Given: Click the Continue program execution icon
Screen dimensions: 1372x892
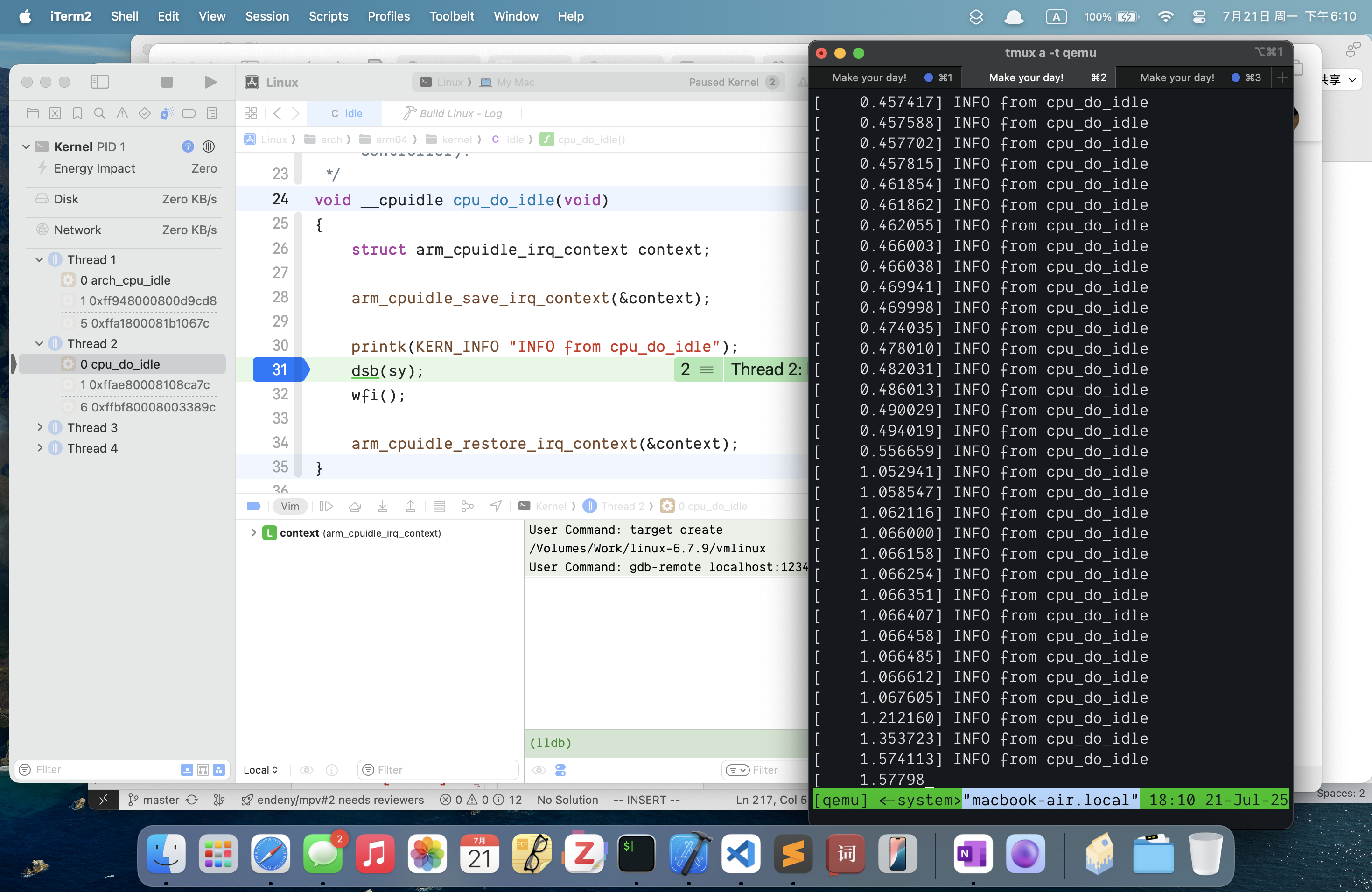Looking at the screenshot, I should (326, 506).
